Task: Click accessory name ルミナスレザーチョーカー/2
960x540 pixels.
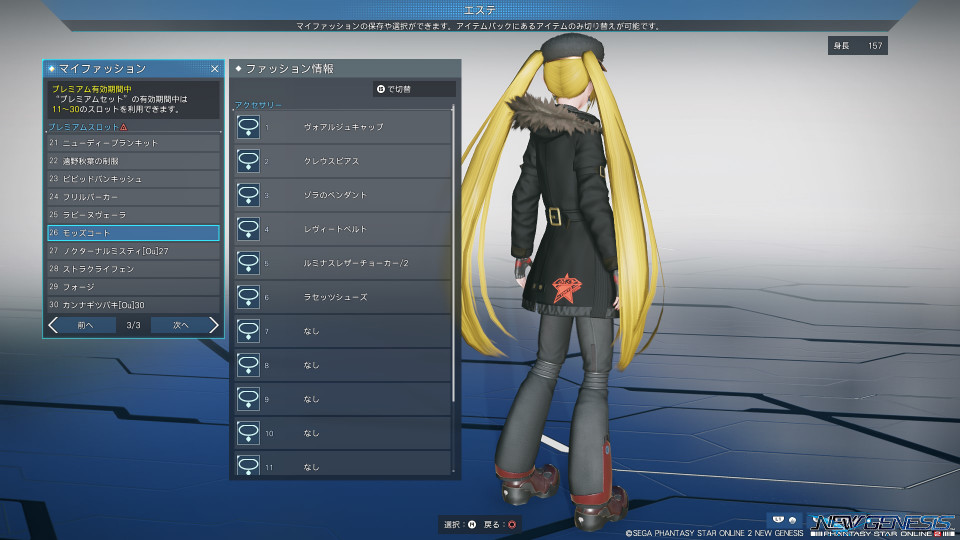Action: [x=356, y=263]
